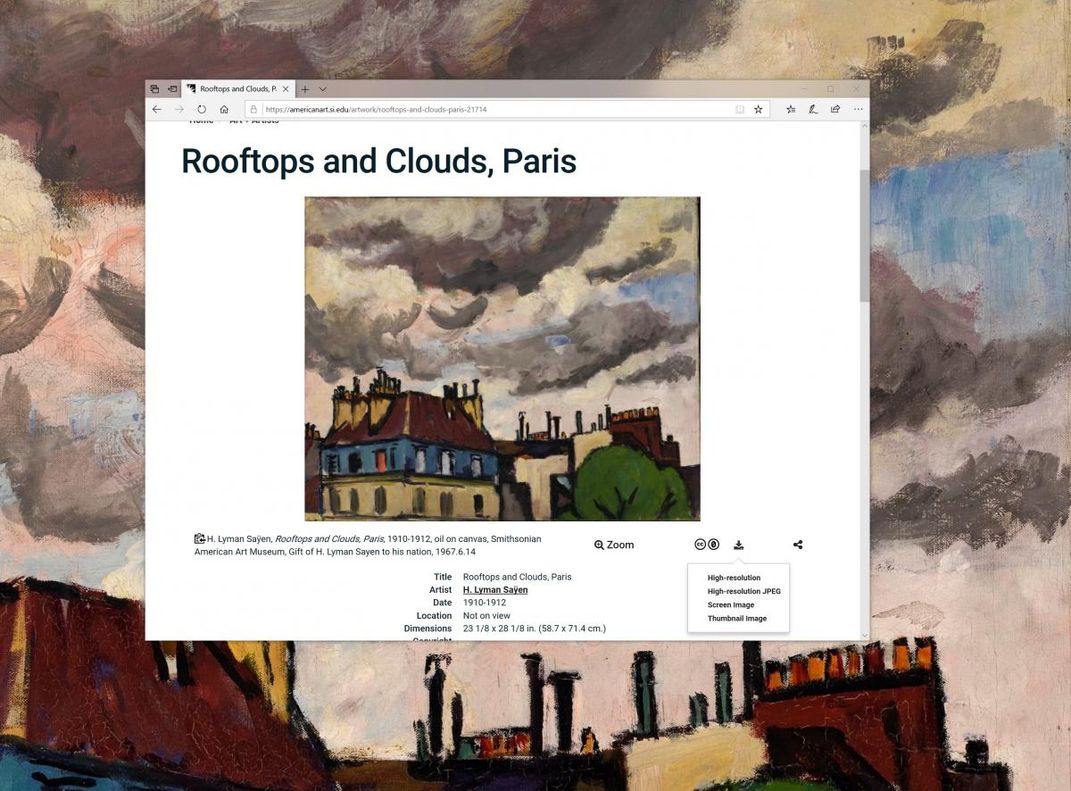Refresh the page

coord(201,109)
